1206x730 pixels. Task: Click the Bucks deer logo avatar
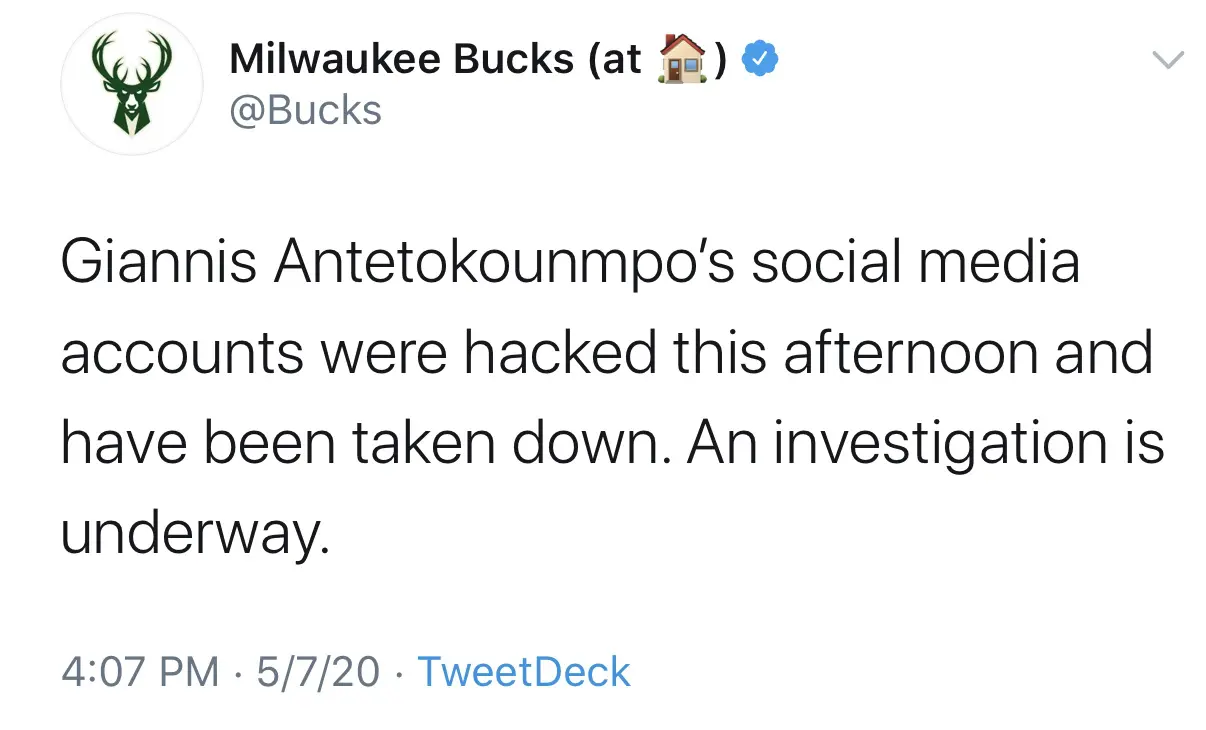pos(133,85)
